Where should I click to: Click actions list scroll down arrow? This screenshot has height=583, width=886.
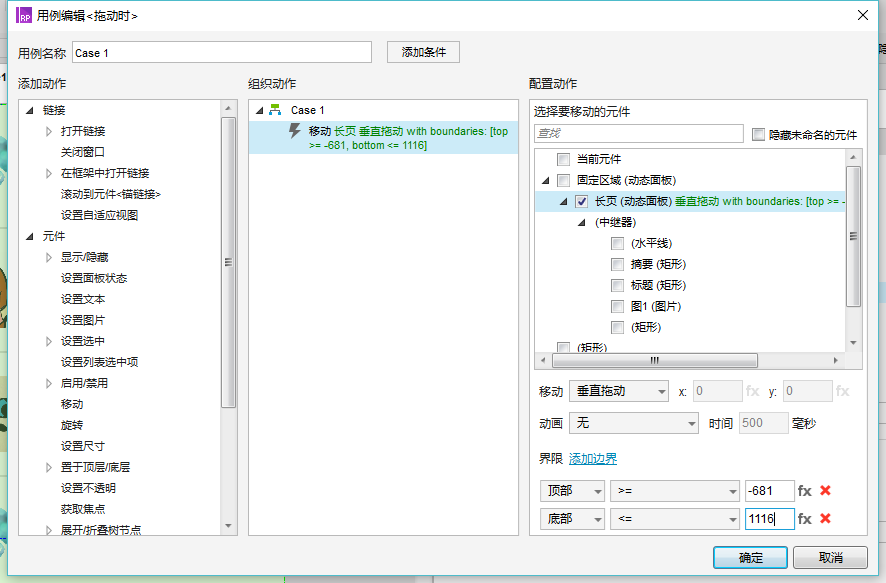tap(228, 526)
